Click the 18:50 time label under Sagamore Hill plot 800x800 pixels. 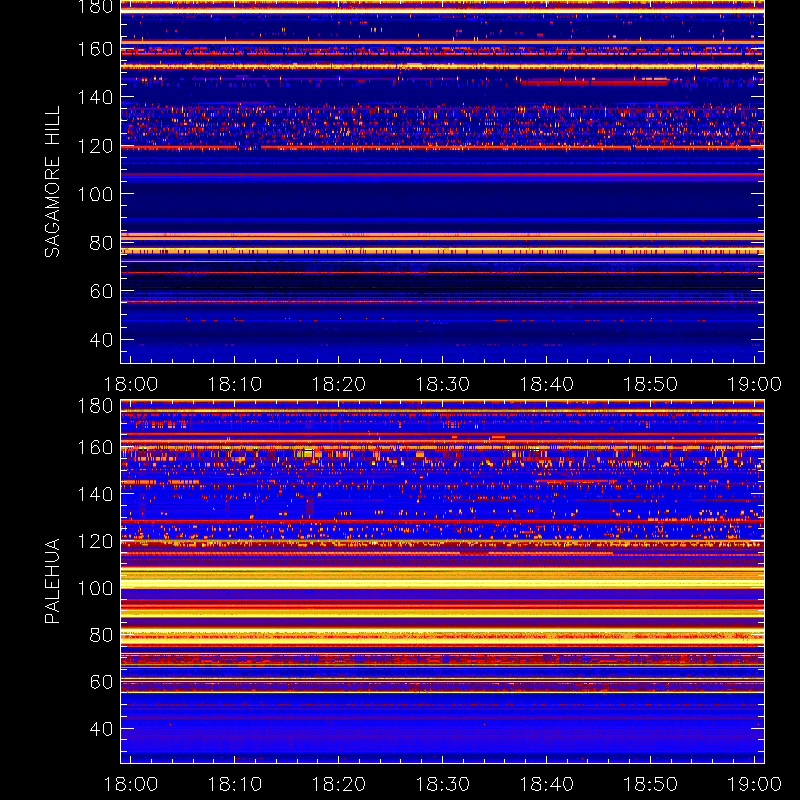651,384
